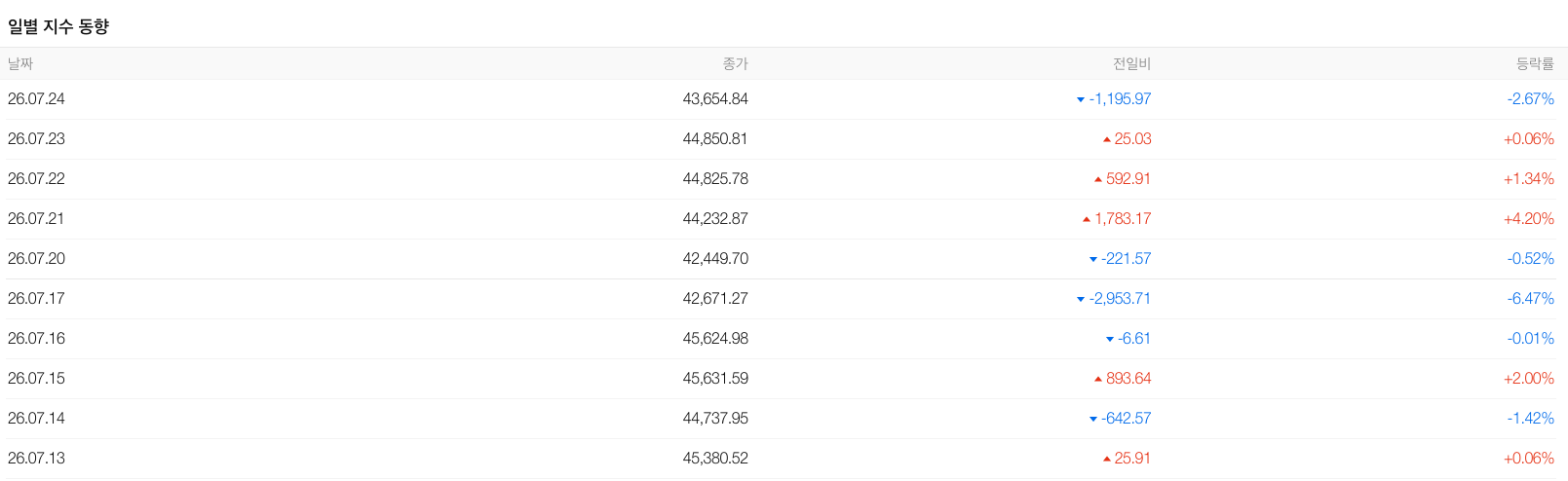
Task: Click the blue down arrow beside -642.57
Action: tap(1092, 419)
